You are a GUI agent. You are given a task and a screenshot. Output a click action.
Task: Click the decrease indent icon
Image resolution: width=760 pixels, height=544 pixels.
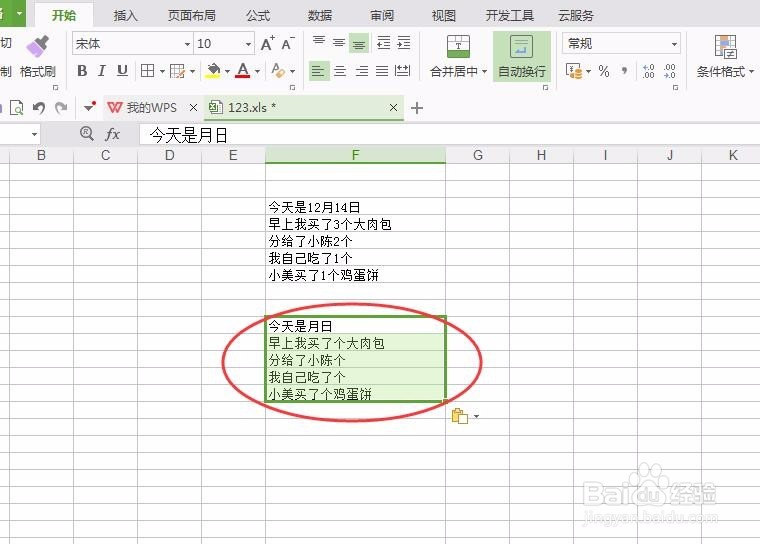(x=383, y=43)
